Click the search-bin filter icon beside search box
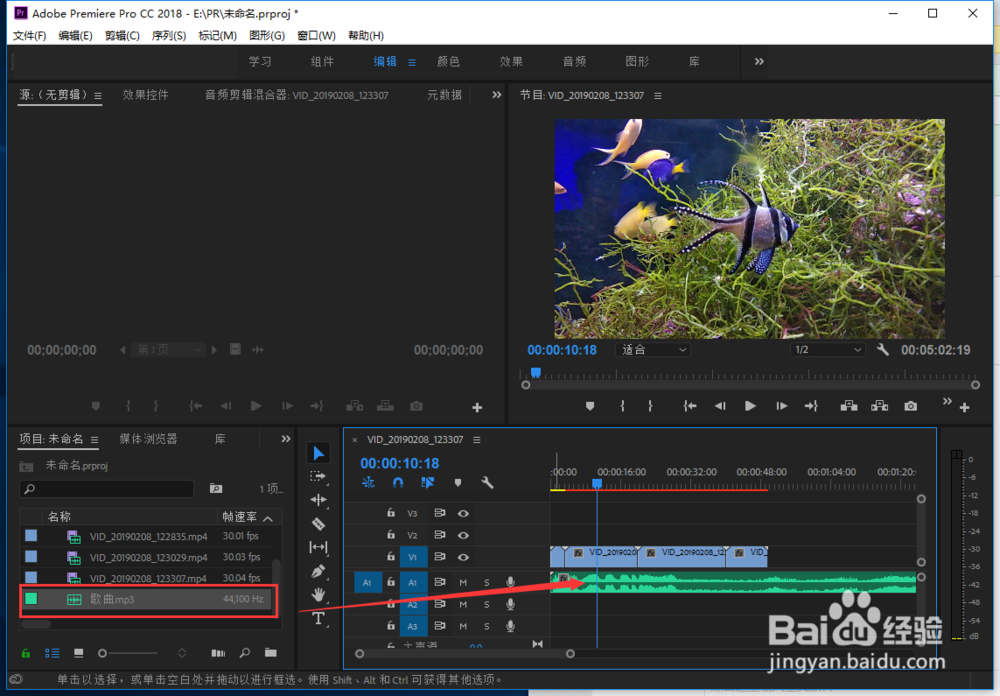The height and width of the screenshot is (696, 1000). 216,489
